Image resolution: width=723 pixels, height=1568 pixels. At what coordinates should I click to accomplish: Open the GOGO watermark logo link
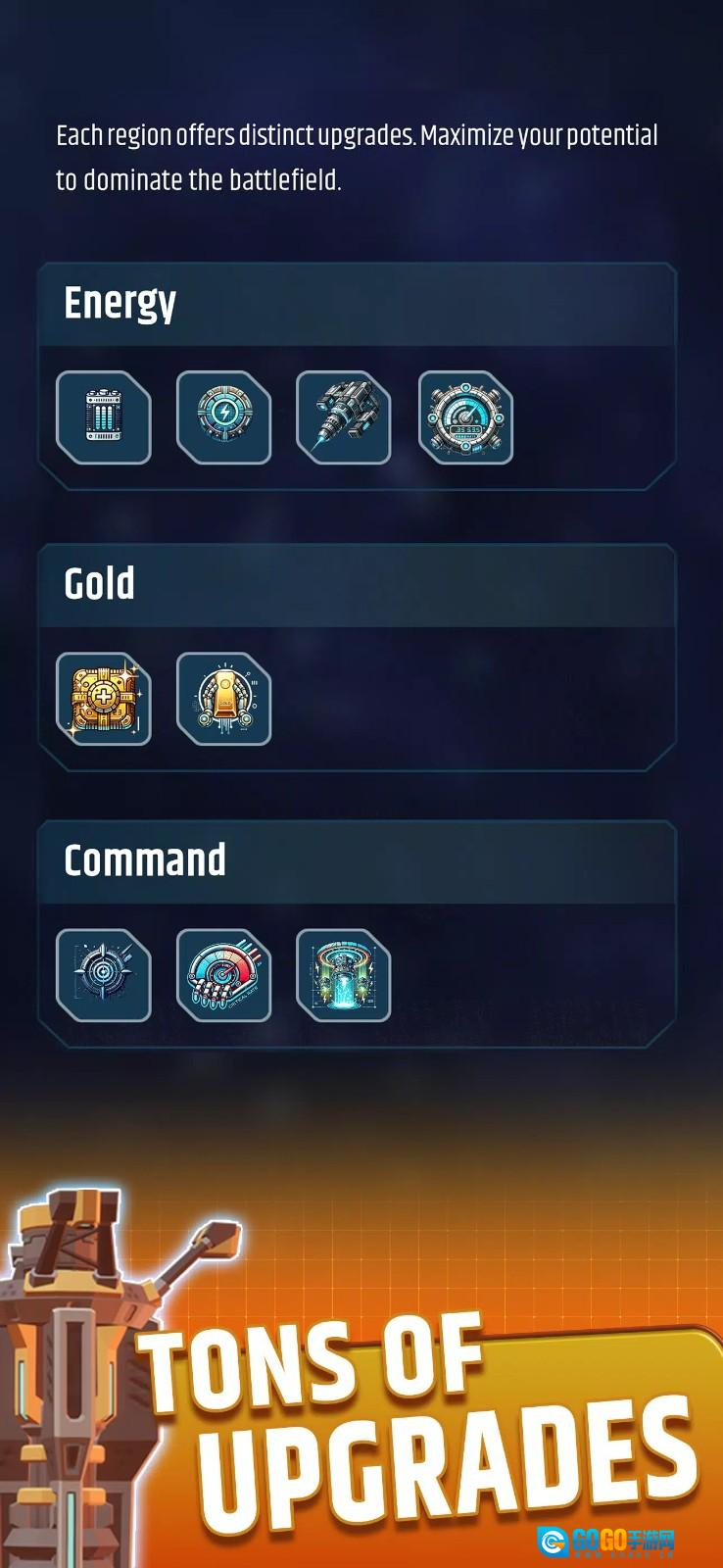coord(606,1542)
